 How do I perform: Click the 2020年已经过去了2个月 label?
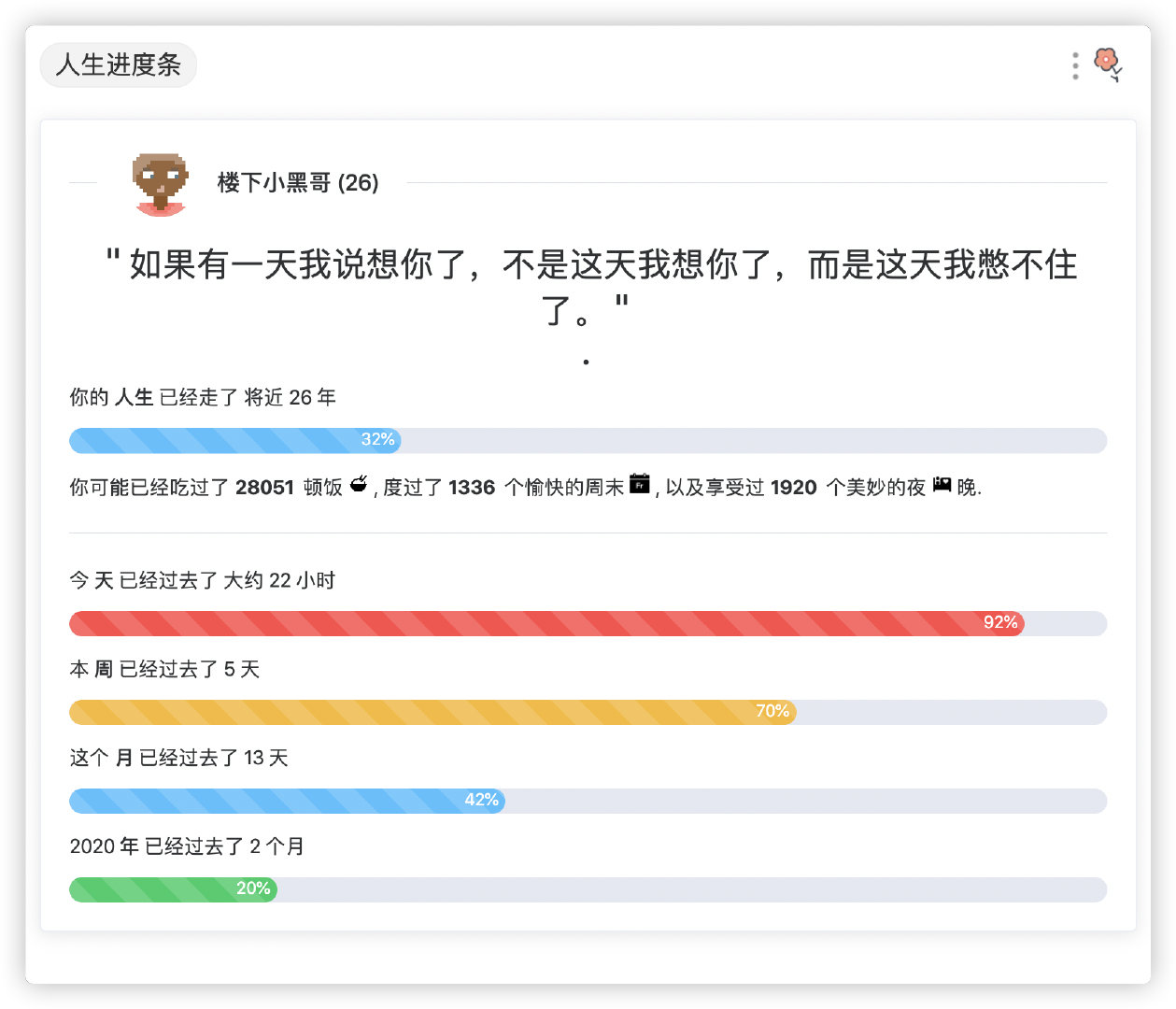(x=187, y=846)
